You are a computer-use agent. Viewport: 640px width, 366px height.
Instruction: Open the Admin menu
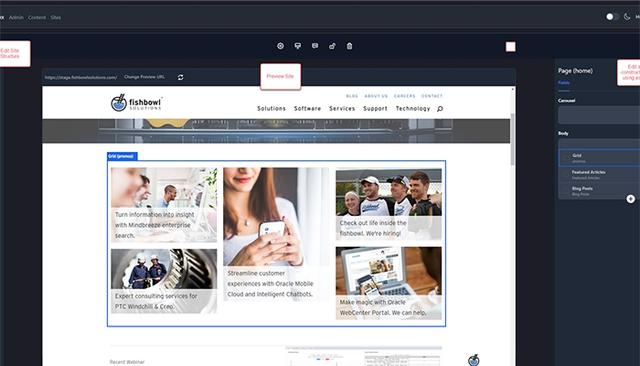[16, 18]
